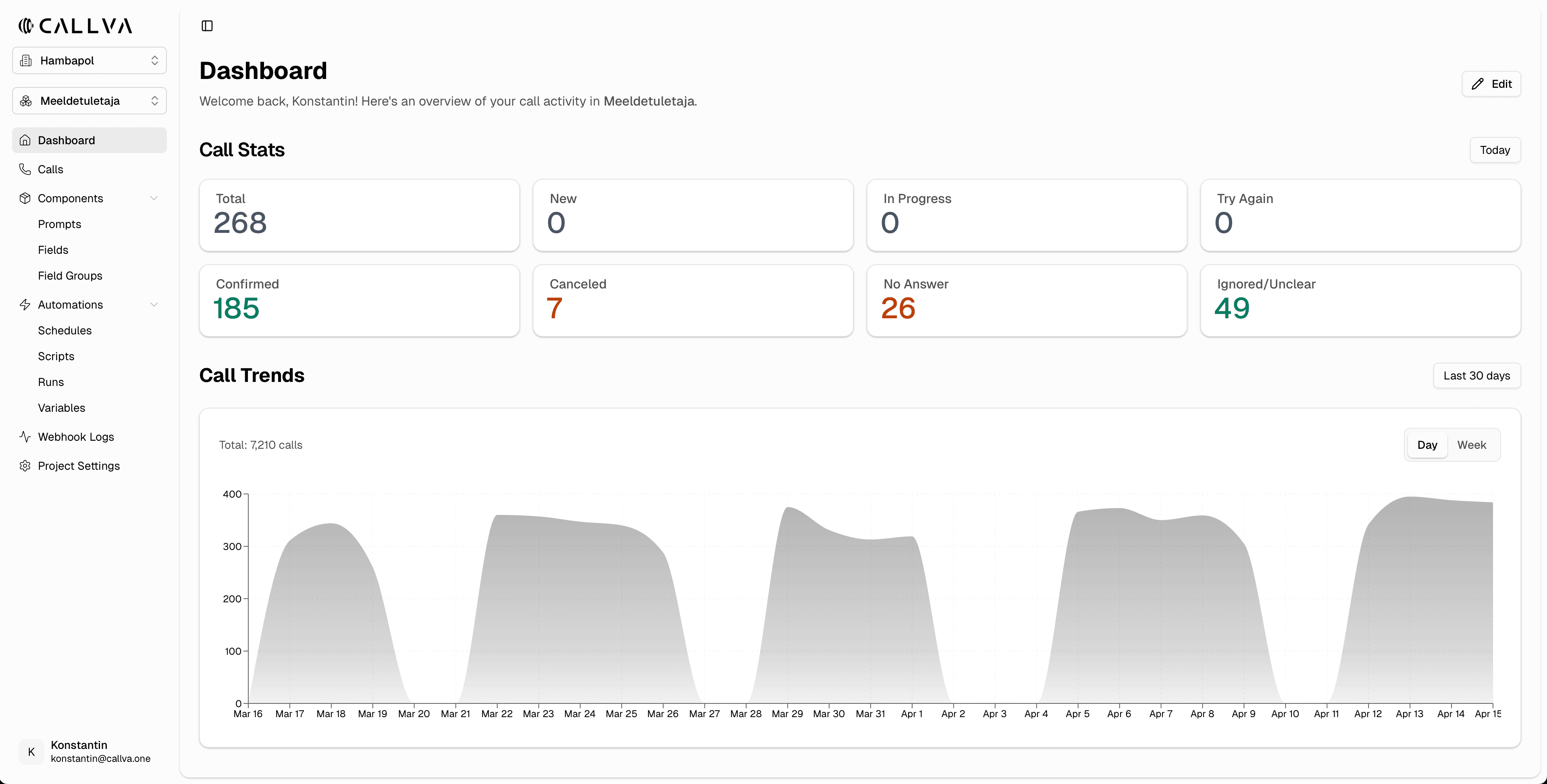Click the Automations lightning icon
Image resolution: width=1547 pixels, height=784 pixels.
(x=25, y=304)
